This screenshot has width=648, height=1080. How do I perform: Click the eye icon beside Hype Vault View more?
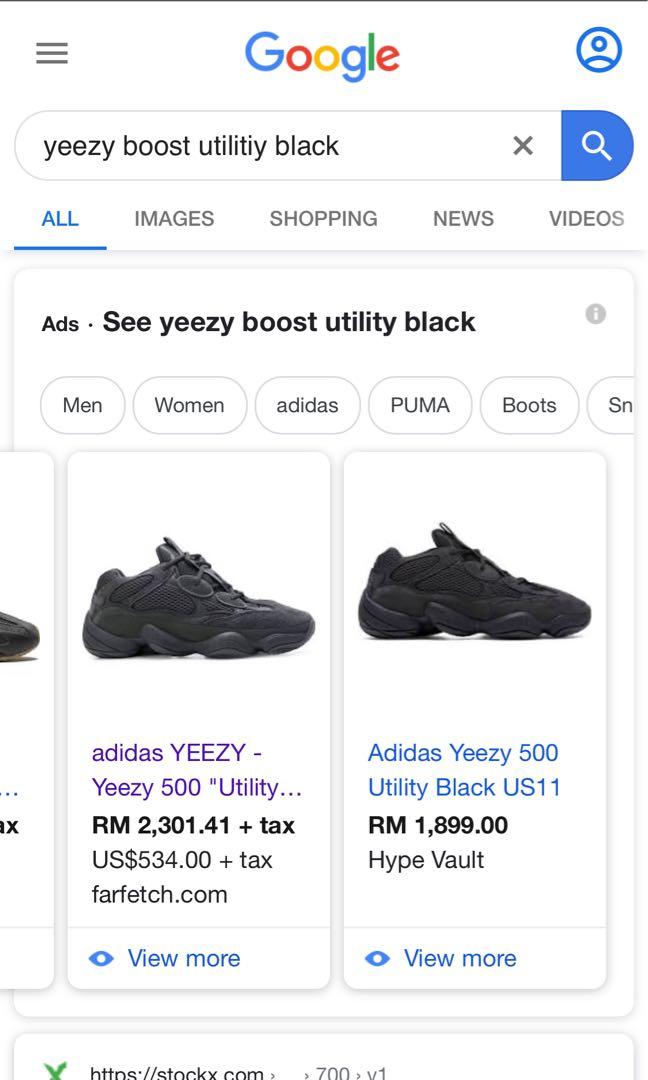click(377, 958)
